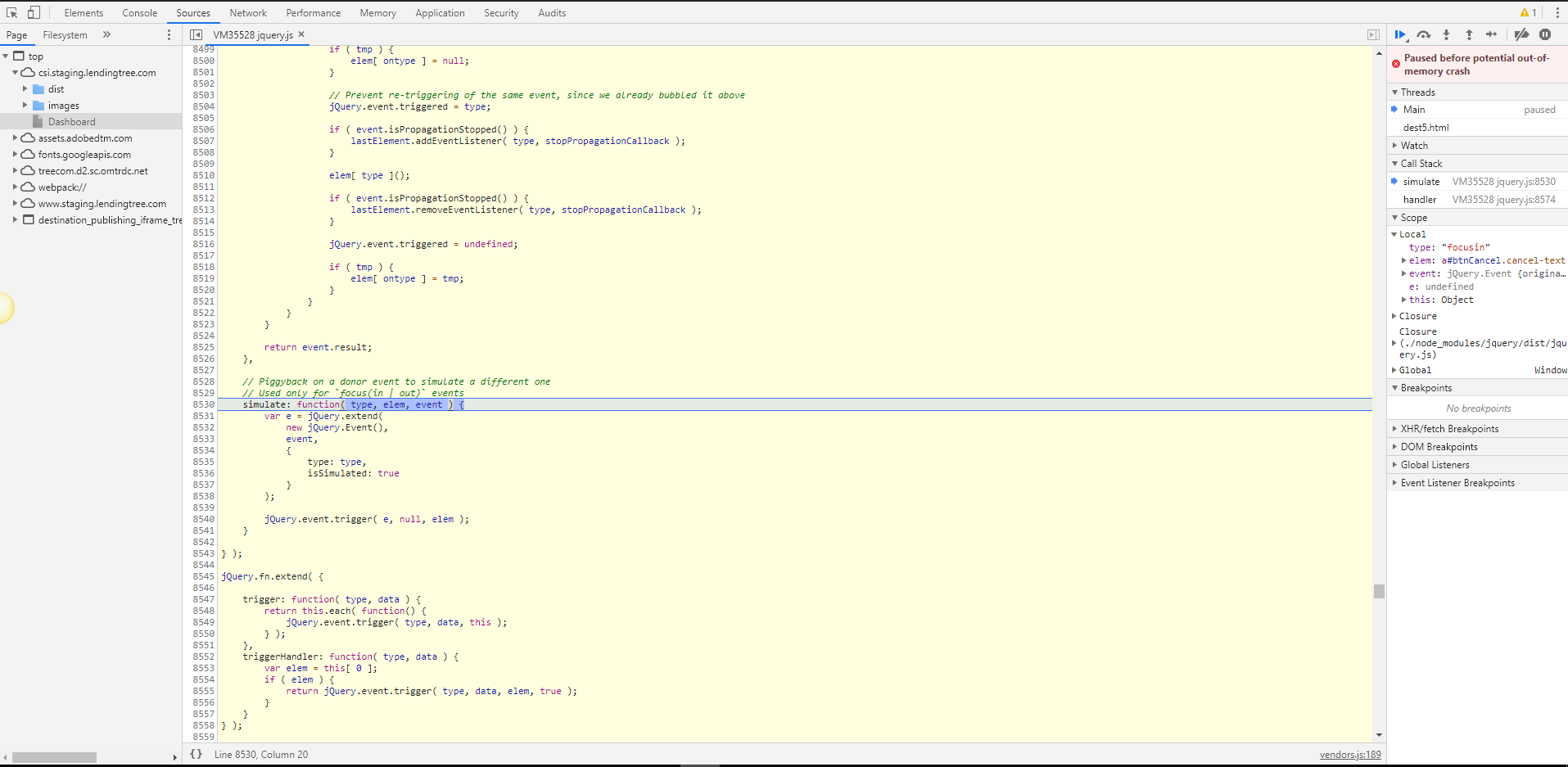Pretty print the source with braces icon
The image size is (1568, 767).
(x=197, y=754)
